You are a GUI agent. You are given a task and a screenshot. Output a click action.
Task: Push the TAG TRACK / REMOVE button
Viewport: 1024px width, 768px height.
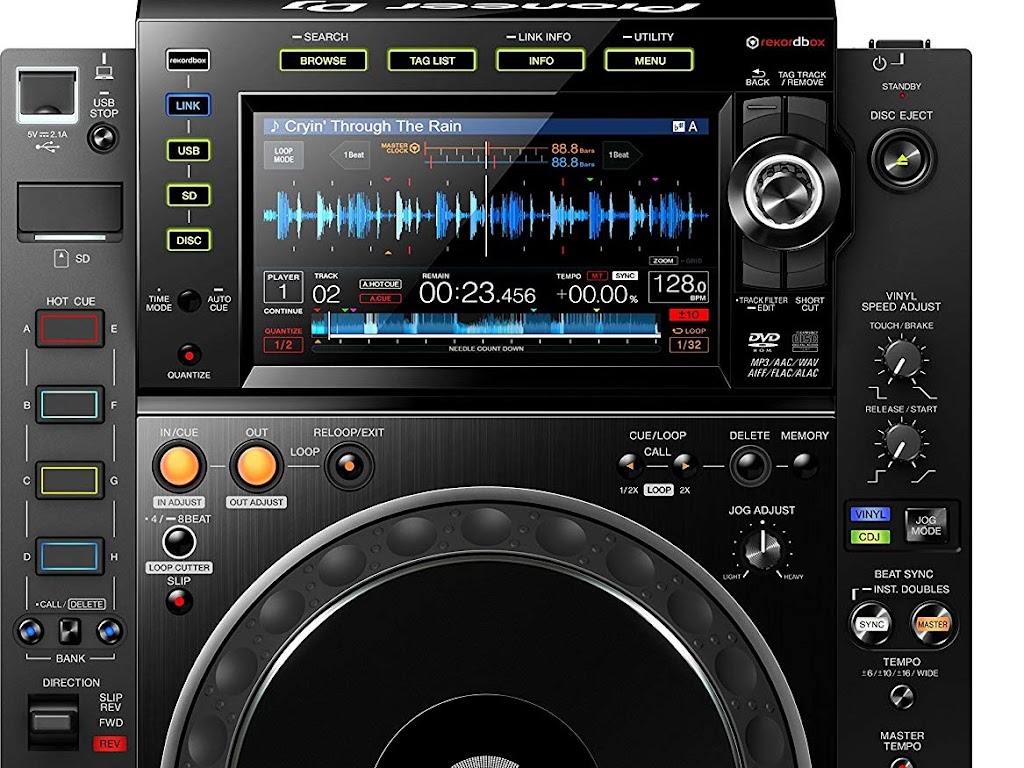(x=807, y=118)
